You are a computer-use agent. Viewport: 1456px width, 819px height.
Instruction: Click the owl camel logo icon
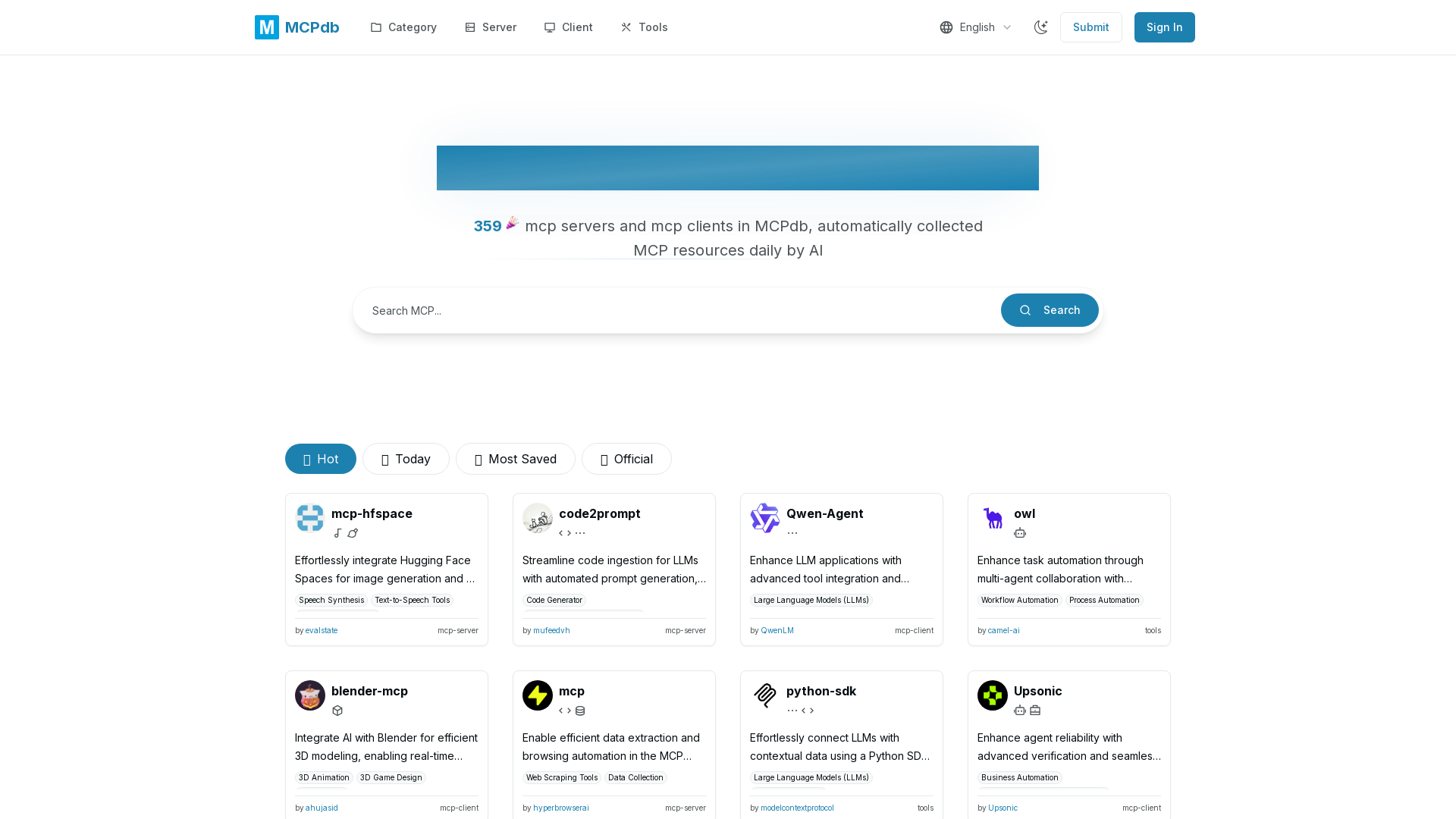(x=993, y=518)
